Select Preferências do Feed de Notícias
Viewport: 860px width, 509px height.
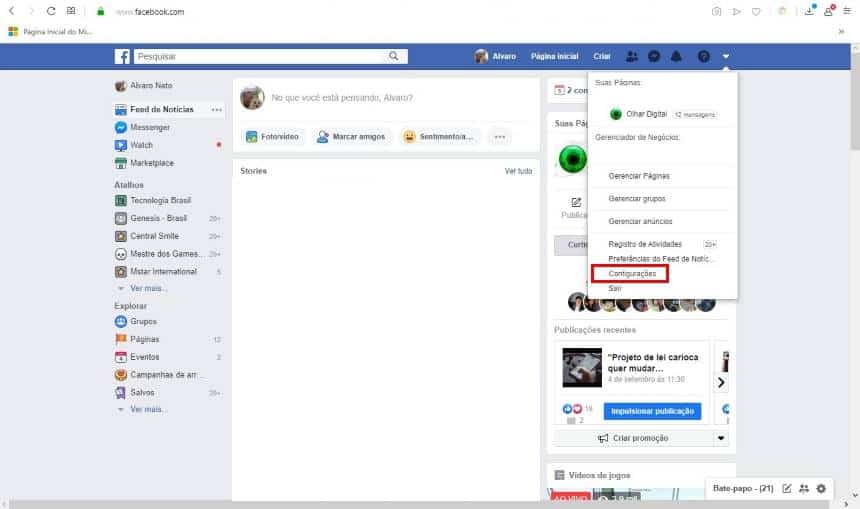click(661, 259)
